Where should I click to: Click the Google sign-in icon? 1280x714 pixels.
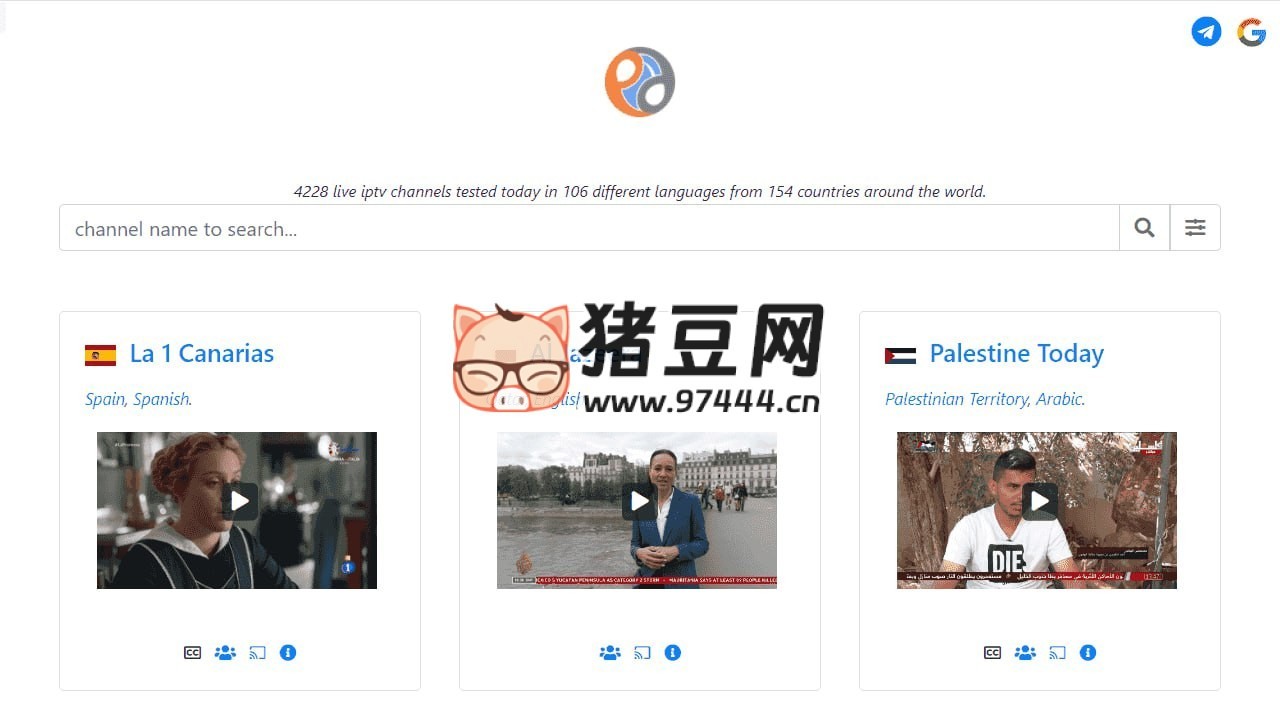pos(1251,31)
